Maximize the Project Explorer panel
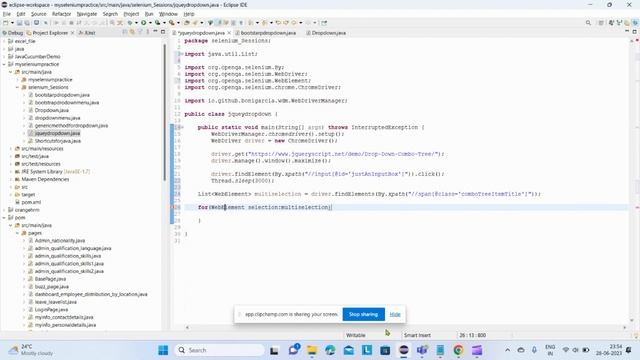 [163, 32]
